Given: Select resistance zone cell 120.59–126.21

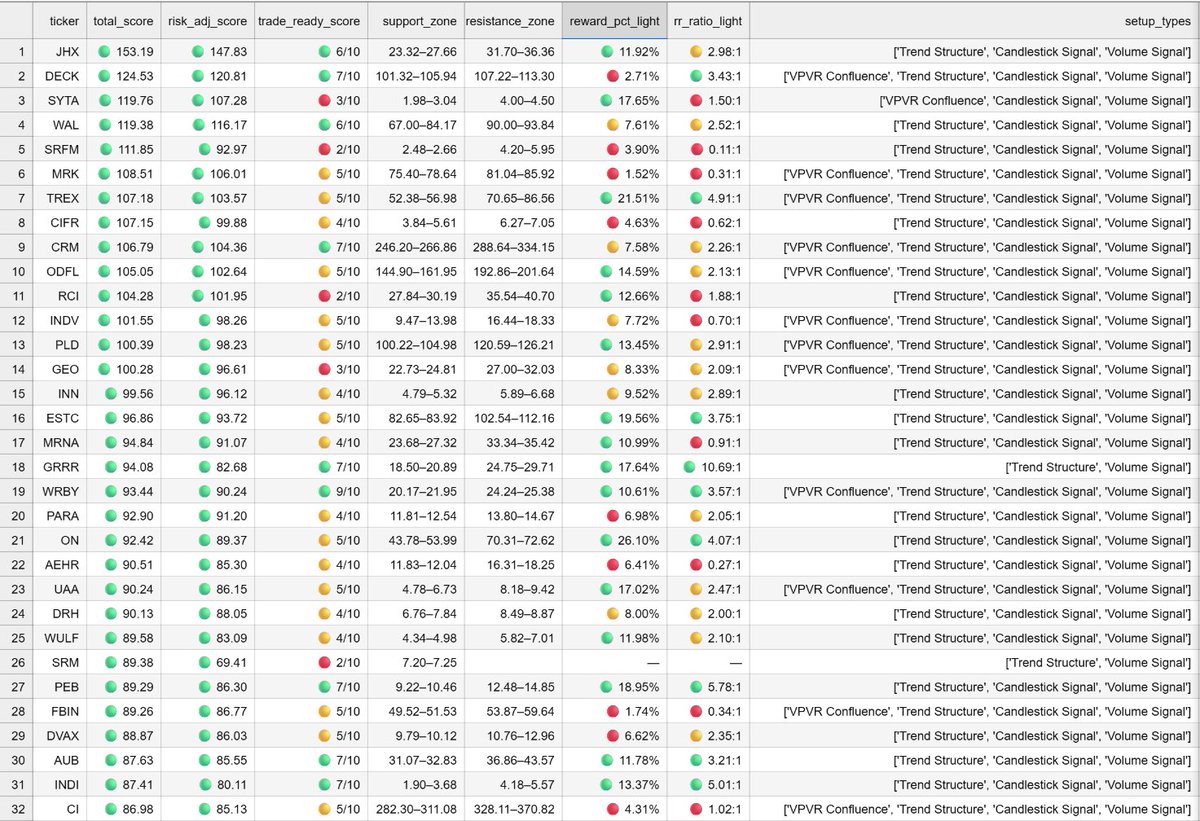Looking at the screenshot, I should pyautogui.click(x=512, y=345).
